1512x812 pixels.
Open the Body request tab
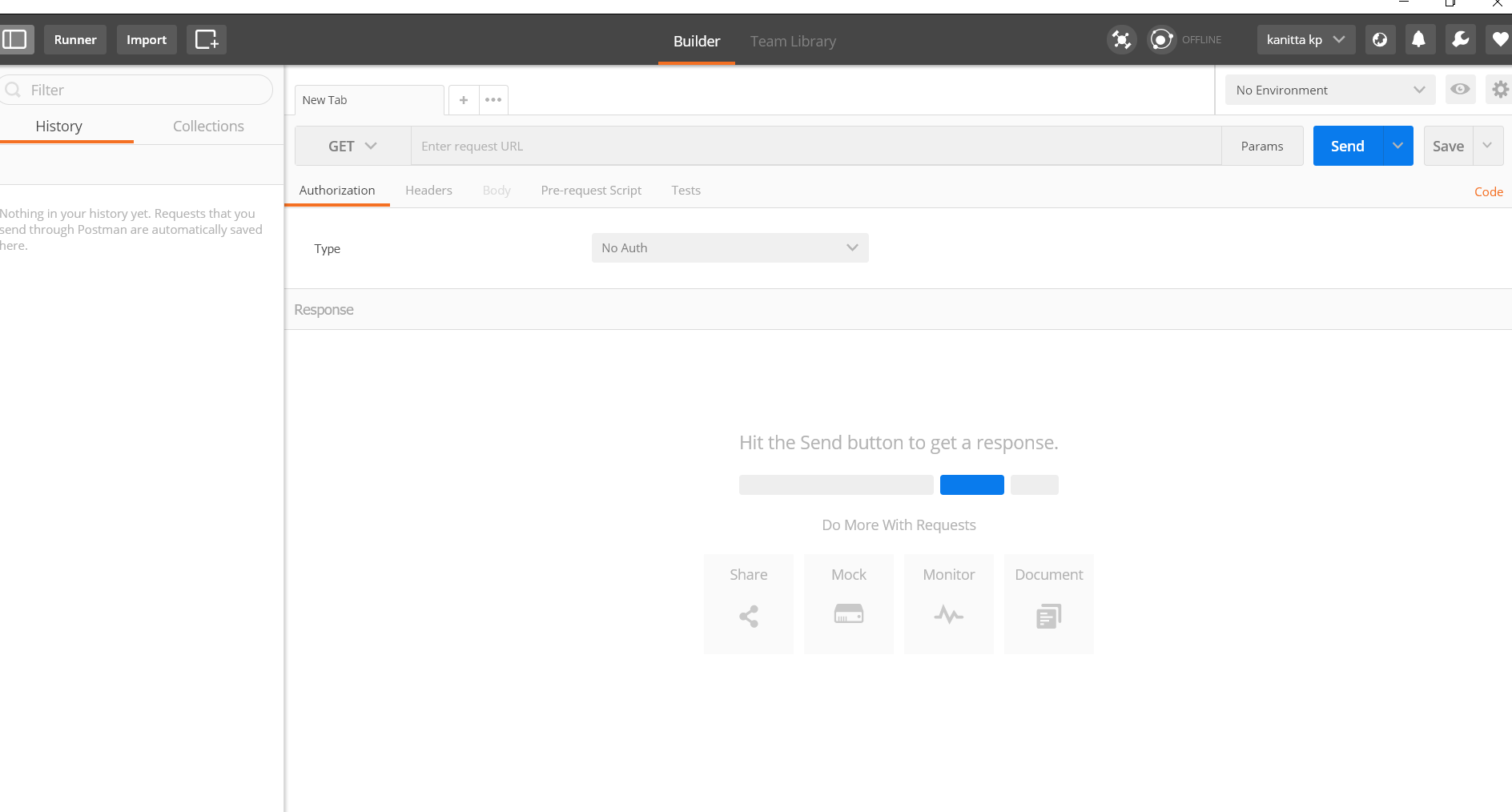pyautogui.click(x=497, y=190)
